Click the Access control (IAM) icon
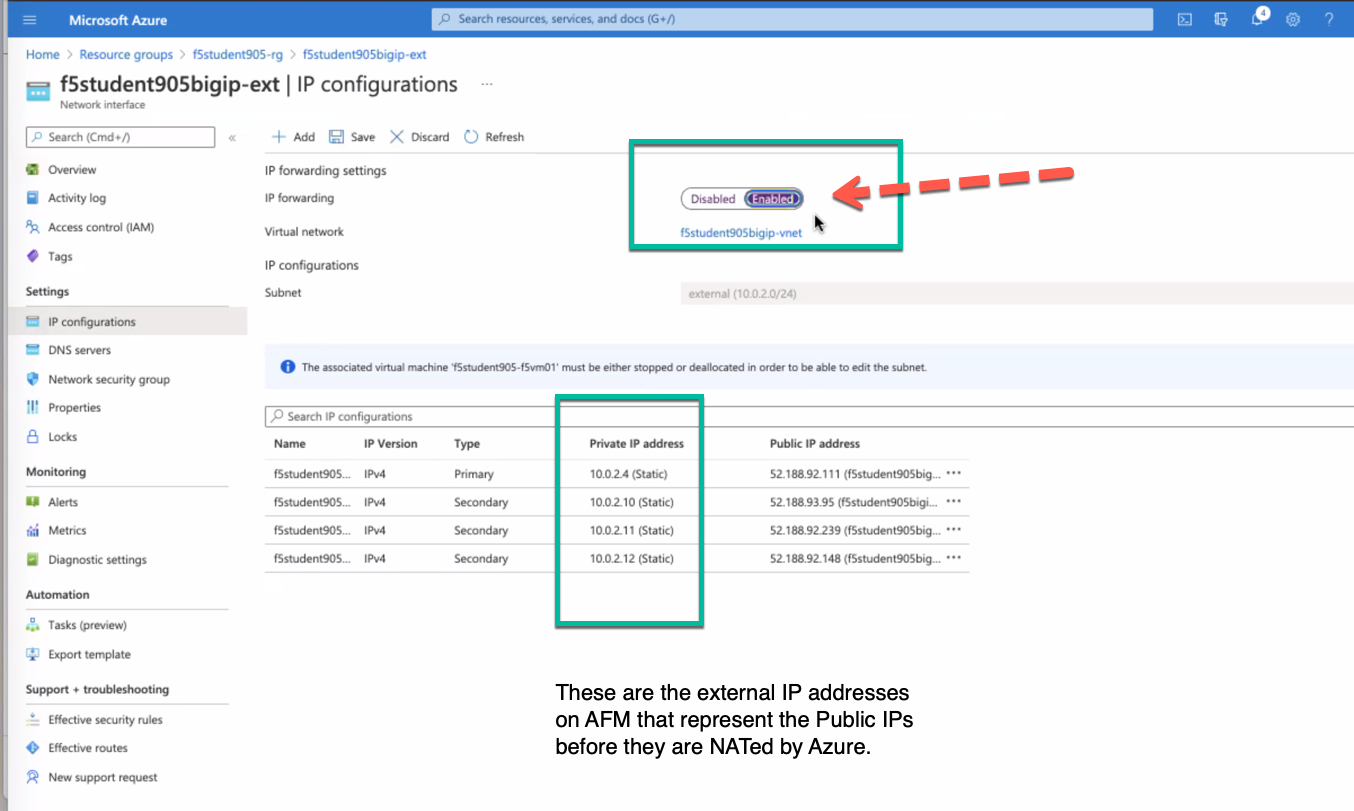 pos(33,227)
